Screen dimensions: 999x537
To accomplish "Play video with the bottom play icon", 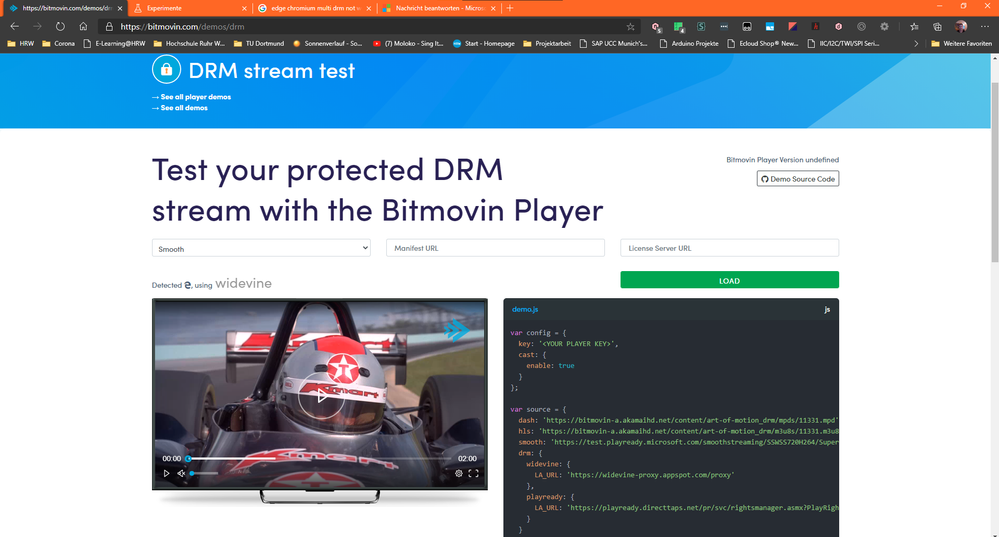I will coord(166,473).
